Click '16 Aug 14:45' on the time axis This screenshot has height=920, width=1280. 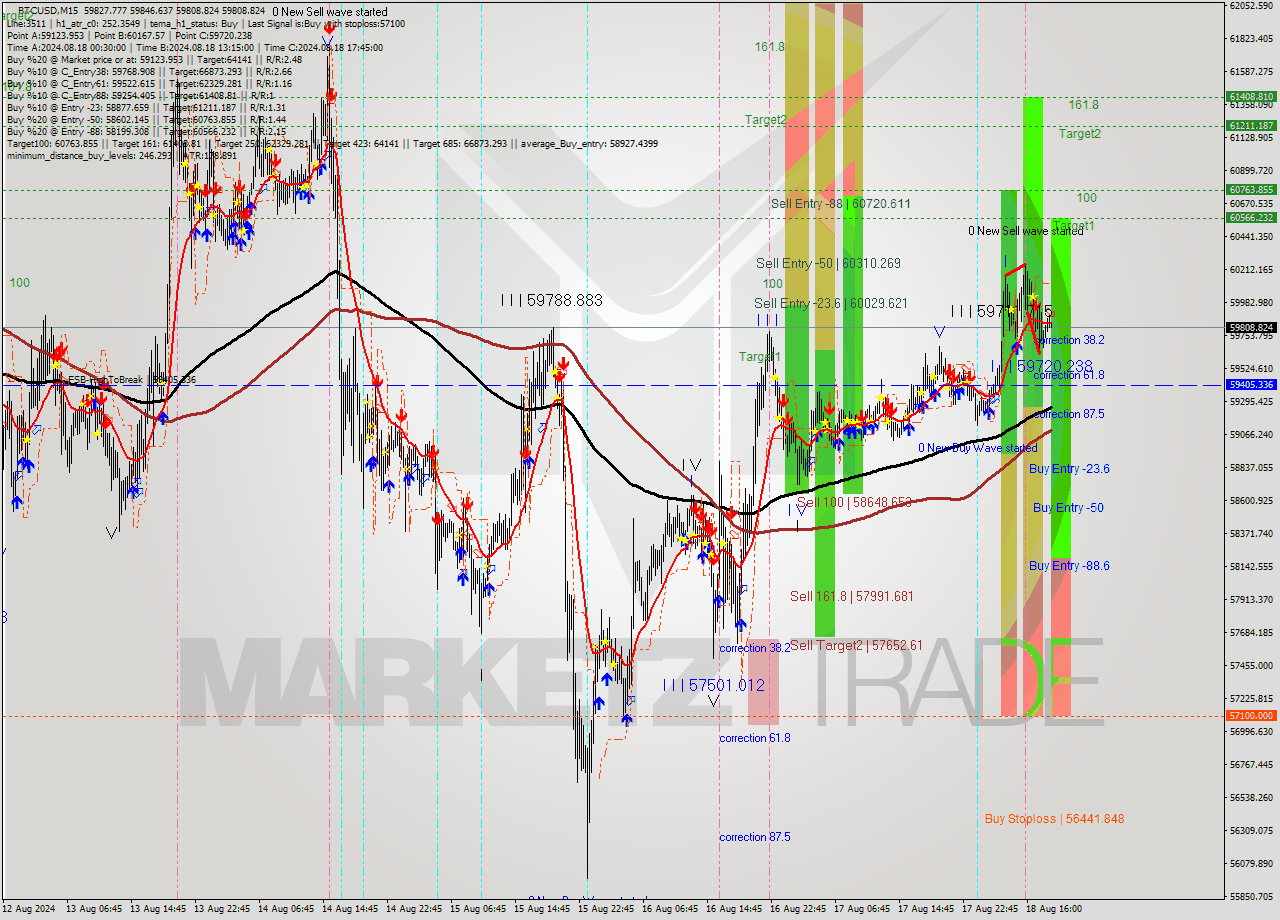(x=734, y=909)
